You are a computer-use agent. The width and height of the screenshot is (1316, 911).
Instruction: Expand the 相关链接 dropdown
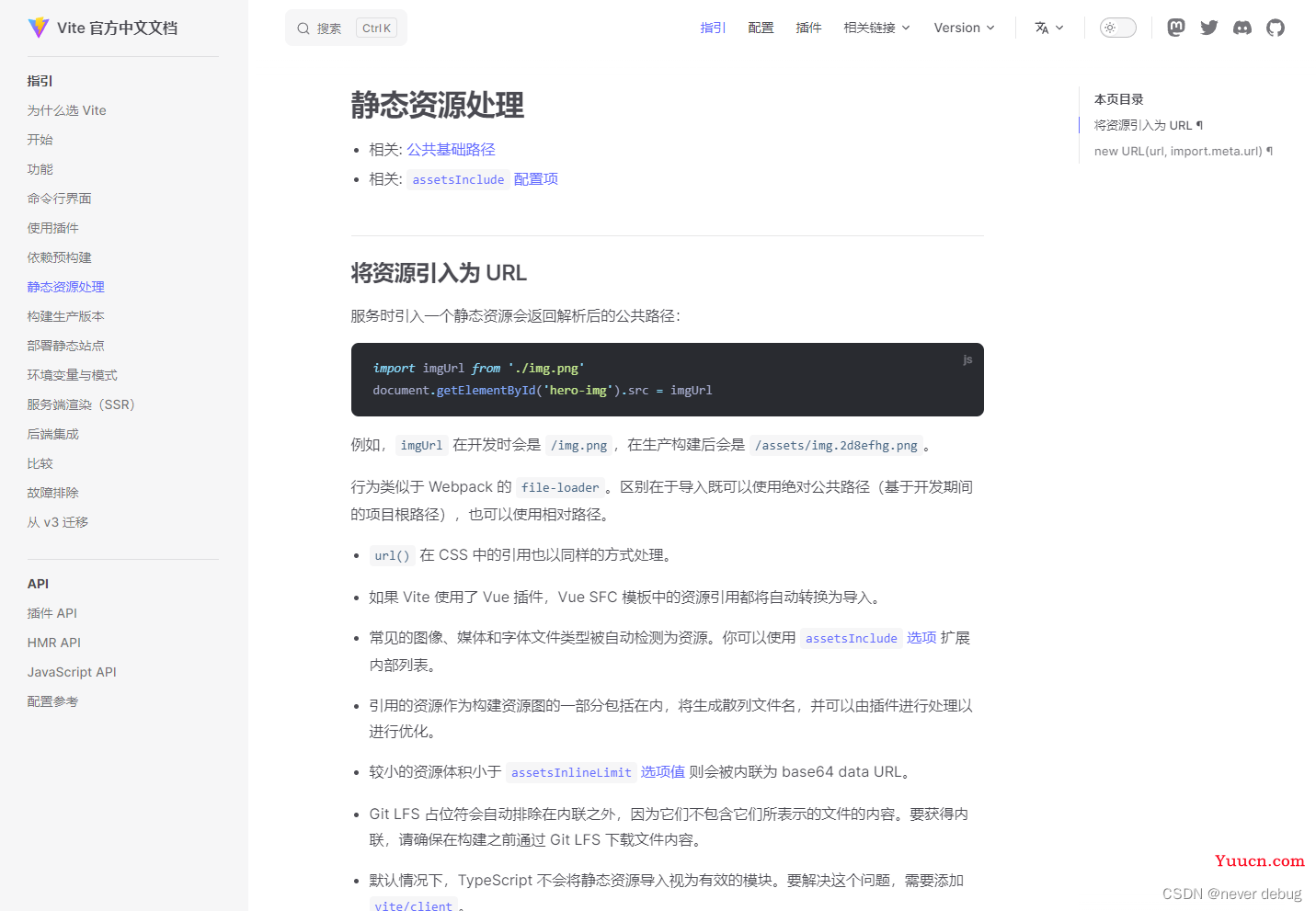pos(877,28)
